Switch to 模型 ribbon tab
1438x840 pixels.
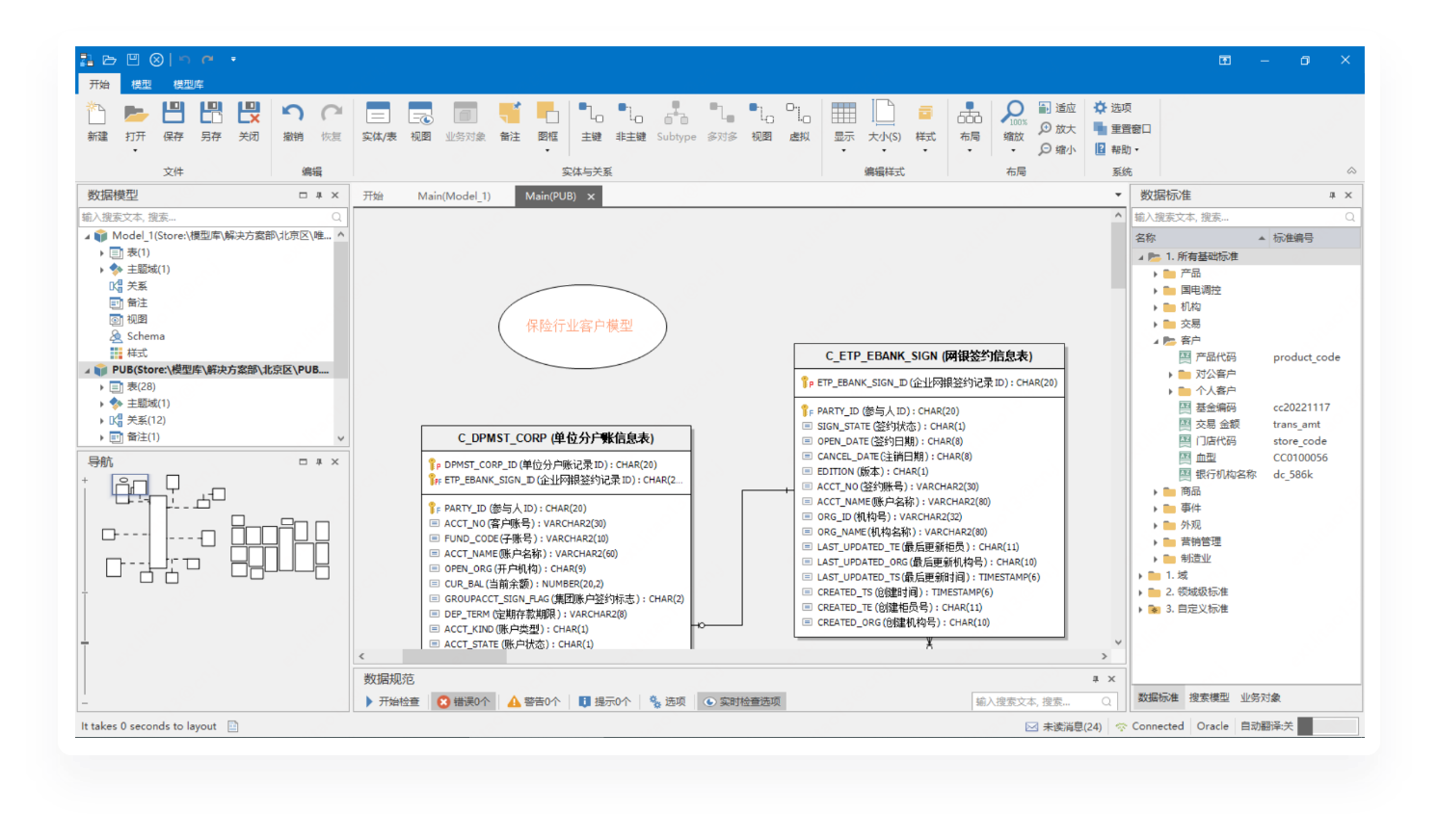click(x=142, y=85)
